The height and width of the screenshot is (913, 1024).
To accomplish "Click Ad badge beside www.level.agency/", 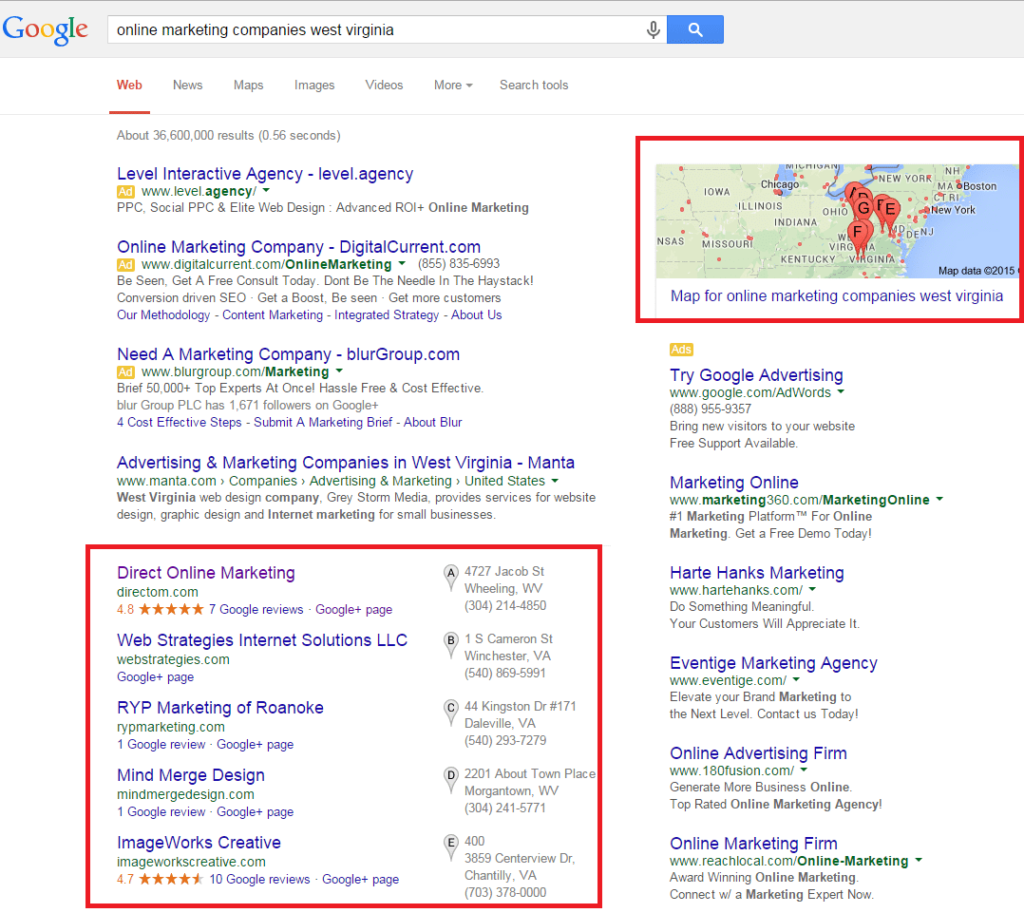I will pos(125,191).
